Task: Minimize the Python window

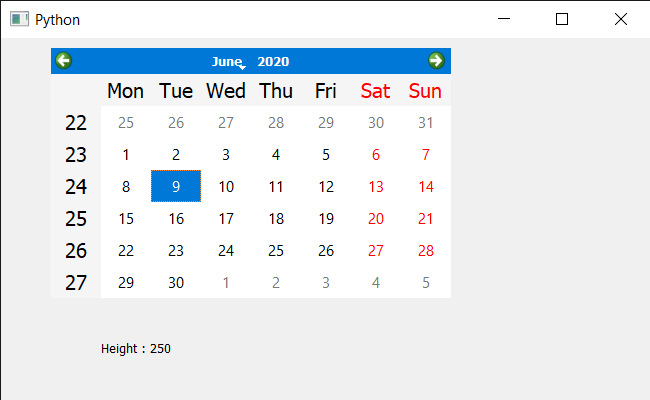Action: (504, 19)
